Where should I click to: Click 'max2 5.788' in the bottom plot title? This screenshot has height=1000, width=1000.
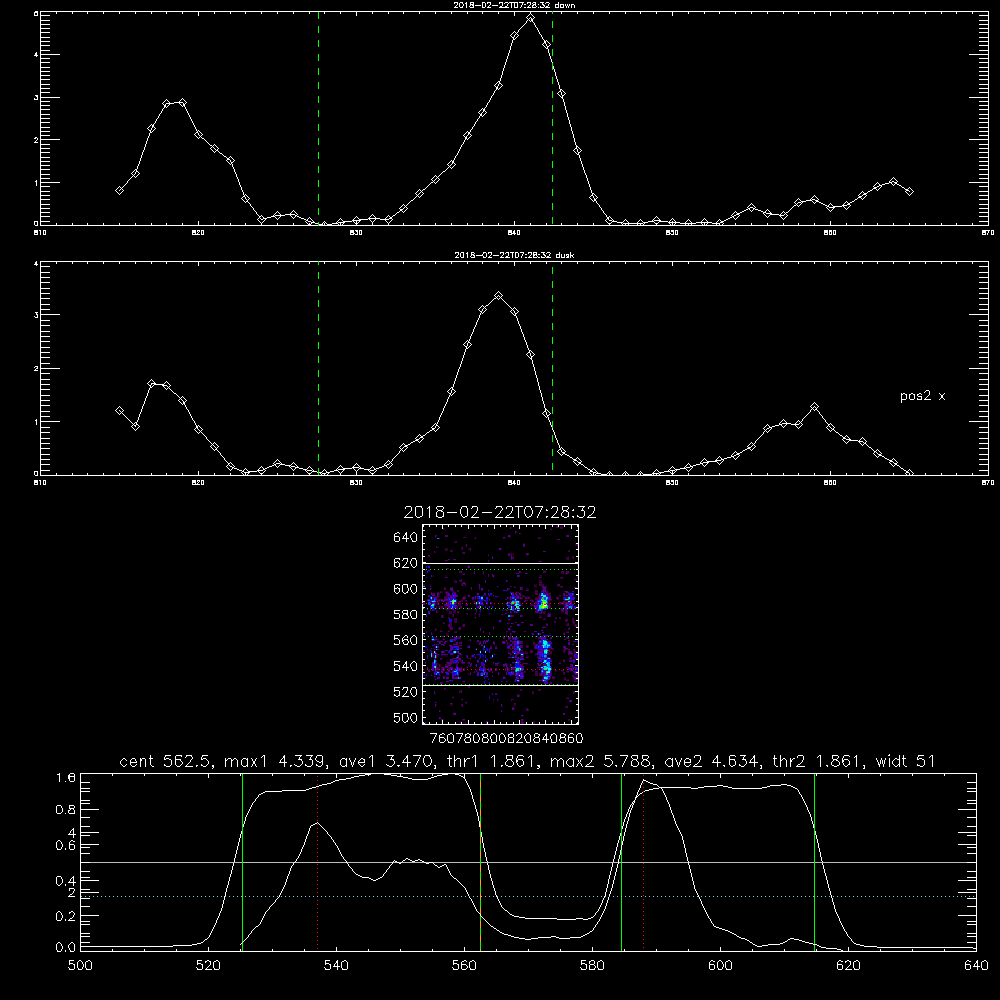click(599, 761)
